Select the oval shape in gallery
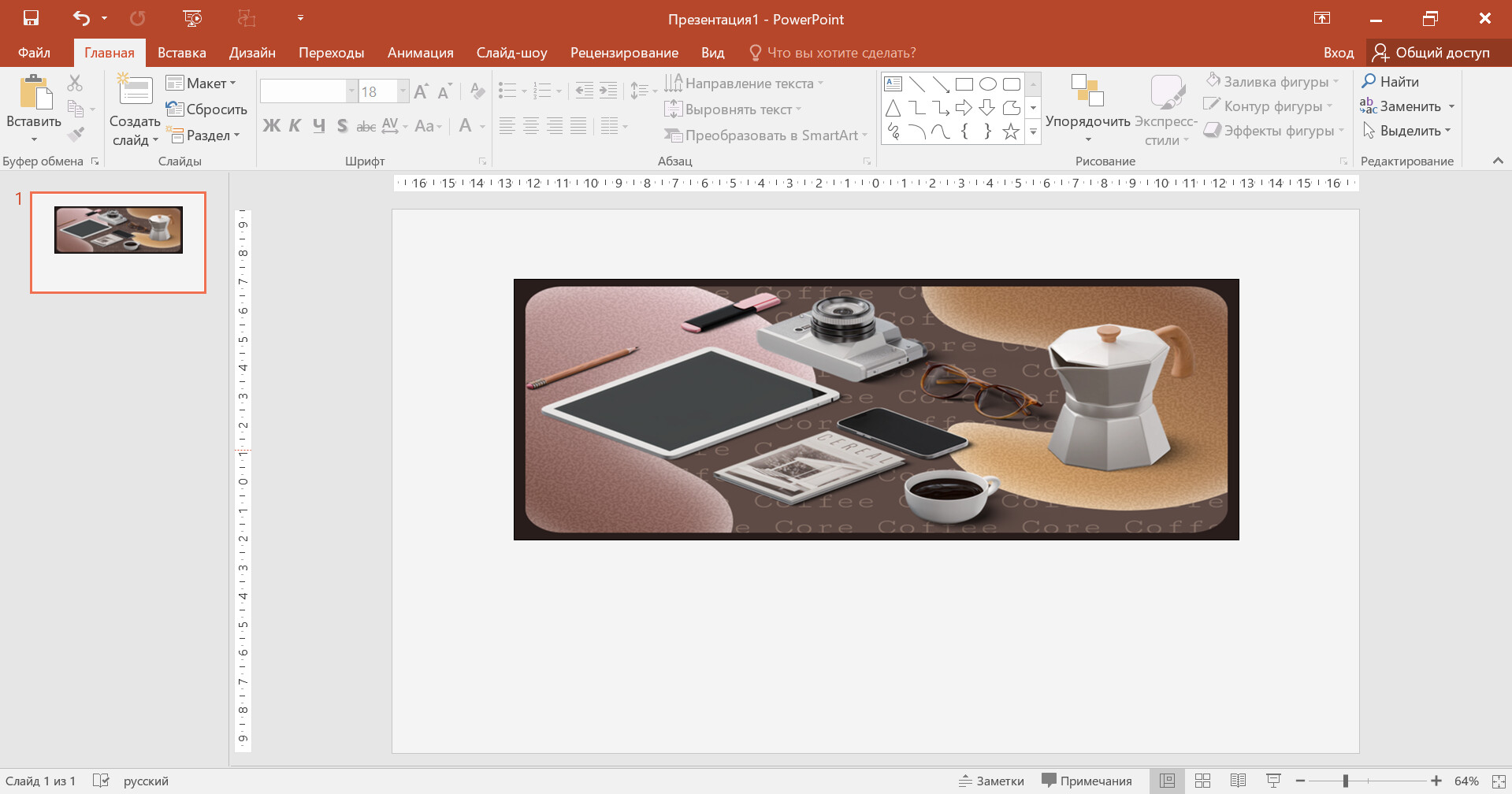 click(987, 84)
